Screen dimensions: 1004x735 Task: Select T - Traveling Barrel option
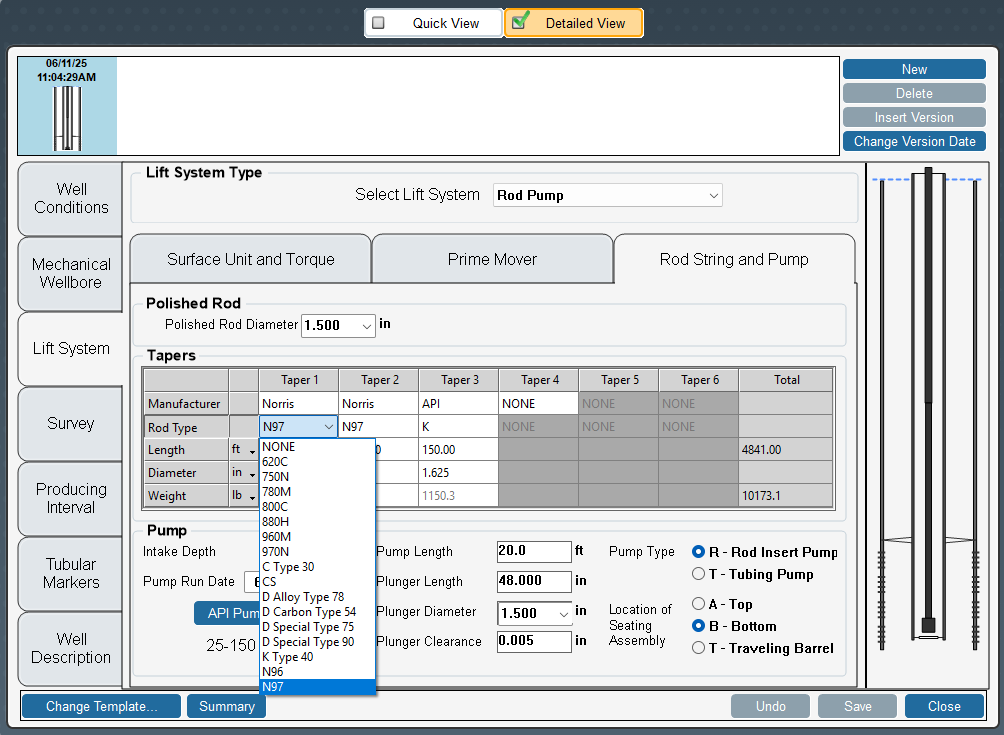699,648
